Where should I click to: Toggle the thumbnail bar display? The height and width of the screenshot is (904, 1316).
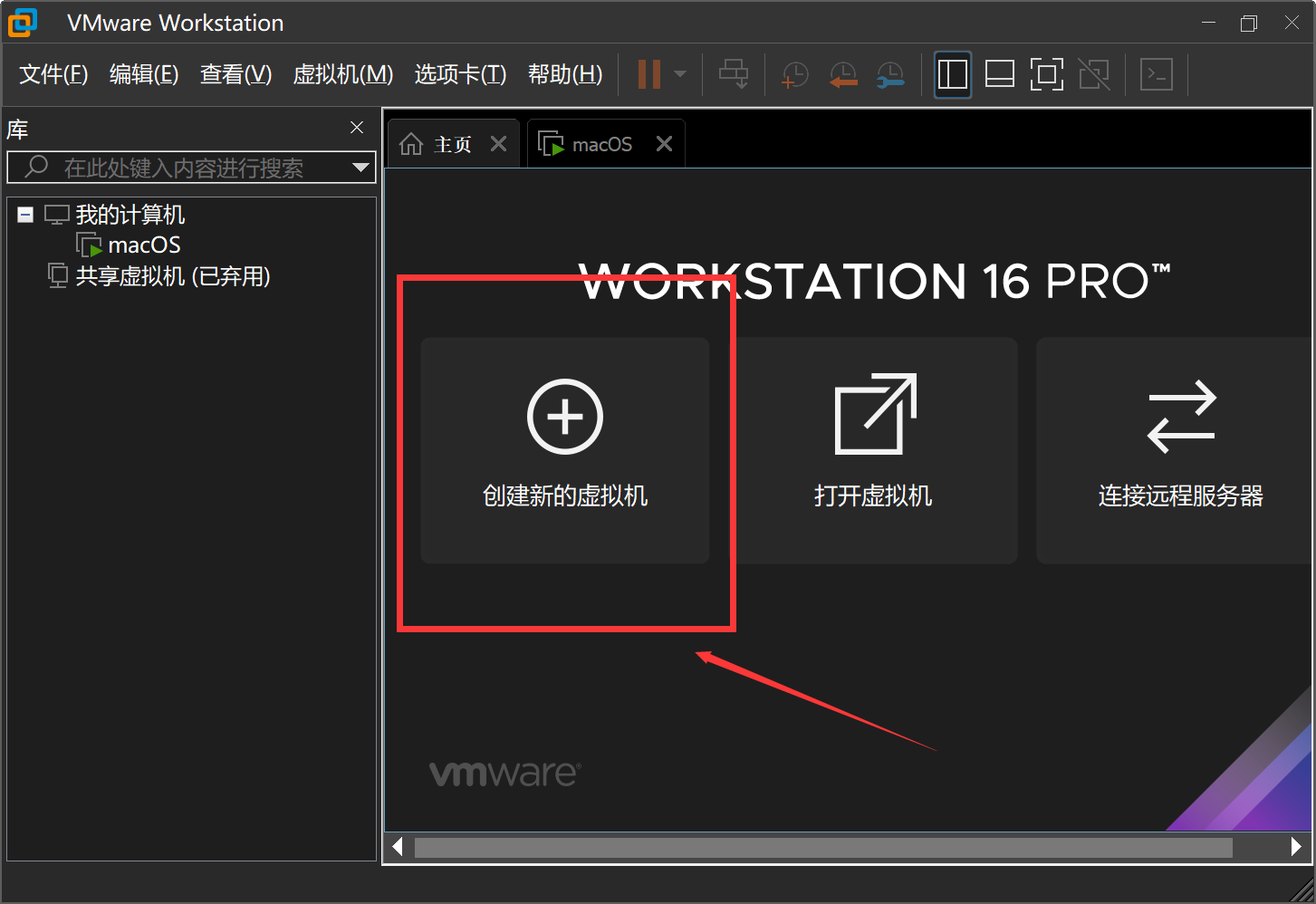pyautogui.click(x=999, y=73)
